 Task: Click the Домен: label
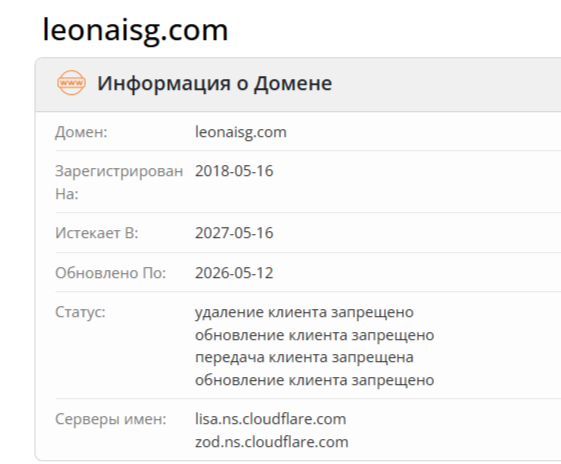click(x=81, y=132)
